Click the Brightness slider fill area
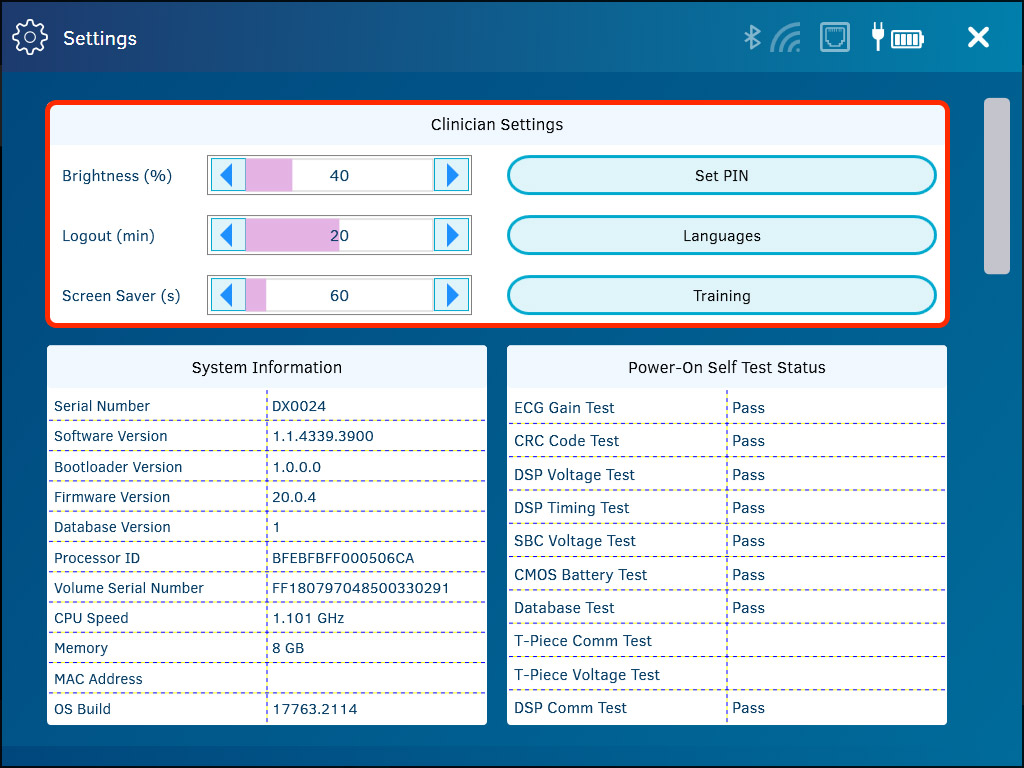 click(268, 174)
